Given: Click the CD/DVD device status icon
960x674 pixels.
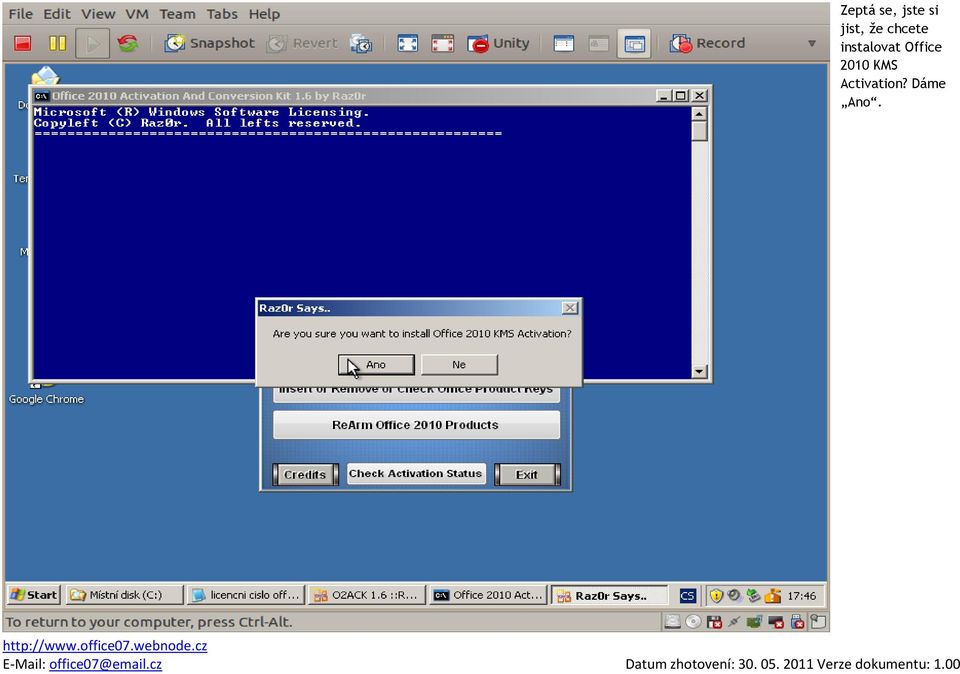Looking at the screenshot, I should (x=693, y=622).
